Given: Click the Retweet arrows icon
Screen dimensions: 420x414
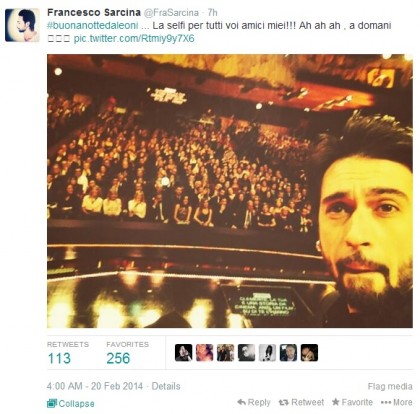Looking at the screenshot, I should click(284, 403).
